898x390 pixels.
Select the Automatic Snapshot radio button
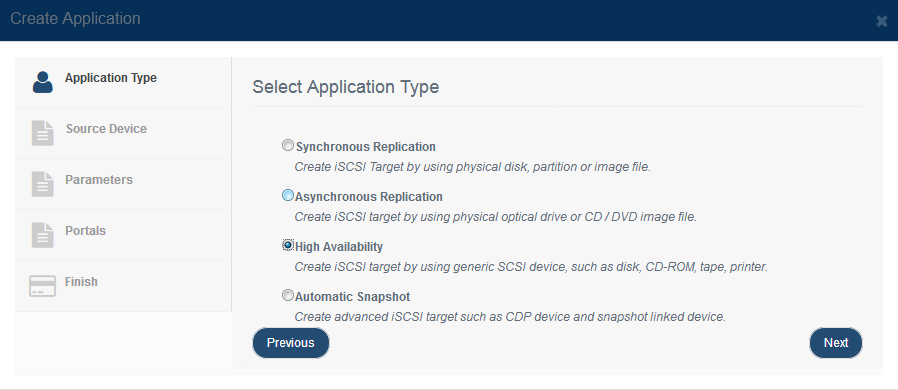click(x=288, y=296)
